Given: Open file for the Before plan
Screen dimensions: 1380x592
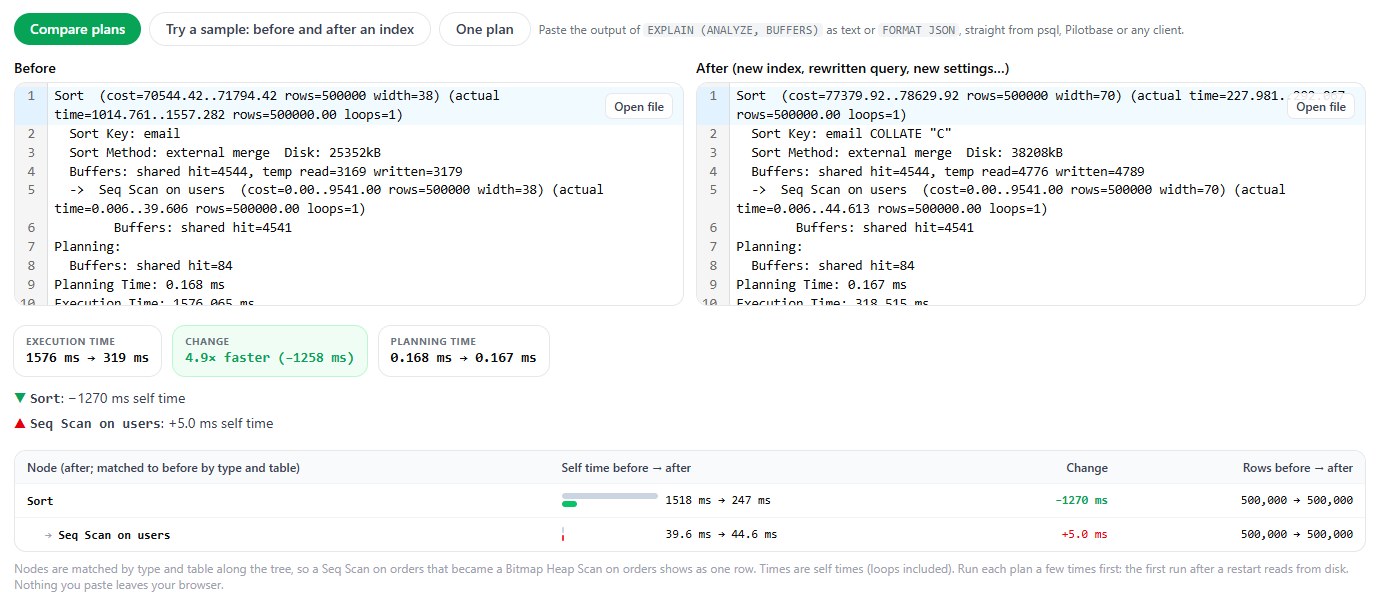Looking at the screenshot, I should (x=639, y=107).
